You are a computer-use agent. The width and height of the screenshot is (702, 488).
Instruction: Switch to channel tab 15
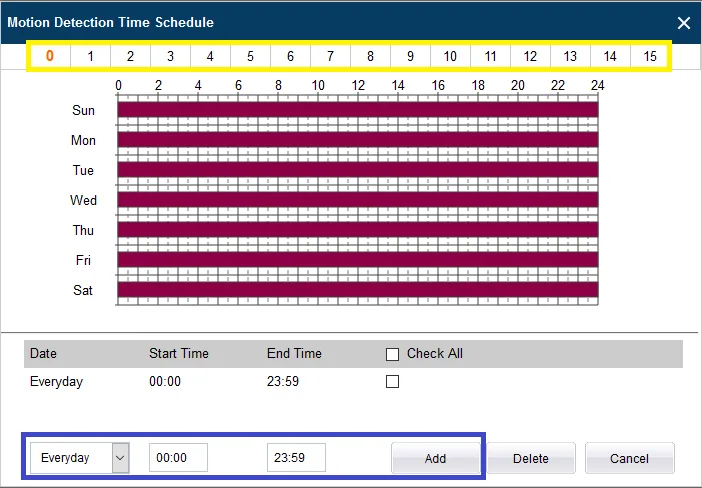[650, 56]
